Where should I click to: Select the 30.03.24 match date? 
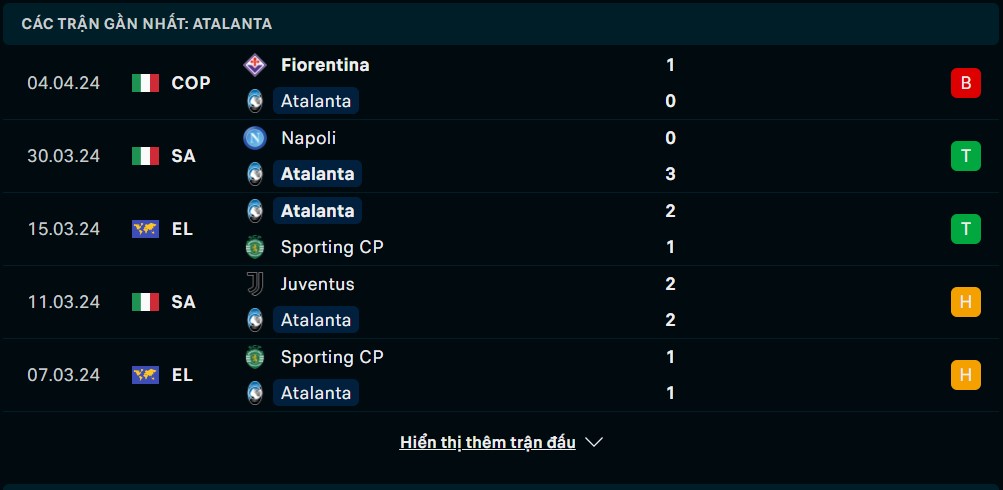coord(63,156)
